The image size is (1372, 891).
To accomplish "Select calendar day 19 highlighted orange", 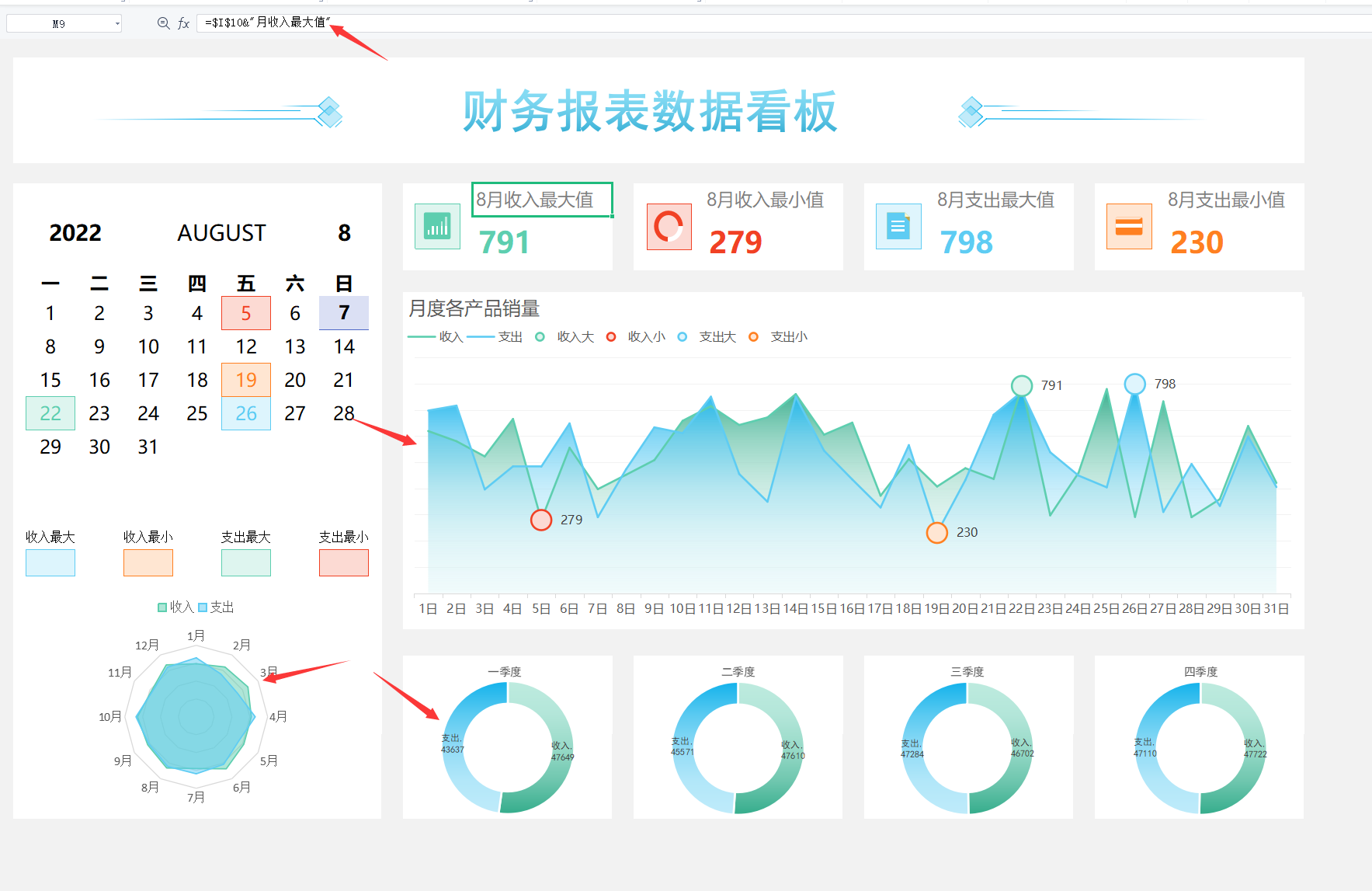I will click(246, 380).
